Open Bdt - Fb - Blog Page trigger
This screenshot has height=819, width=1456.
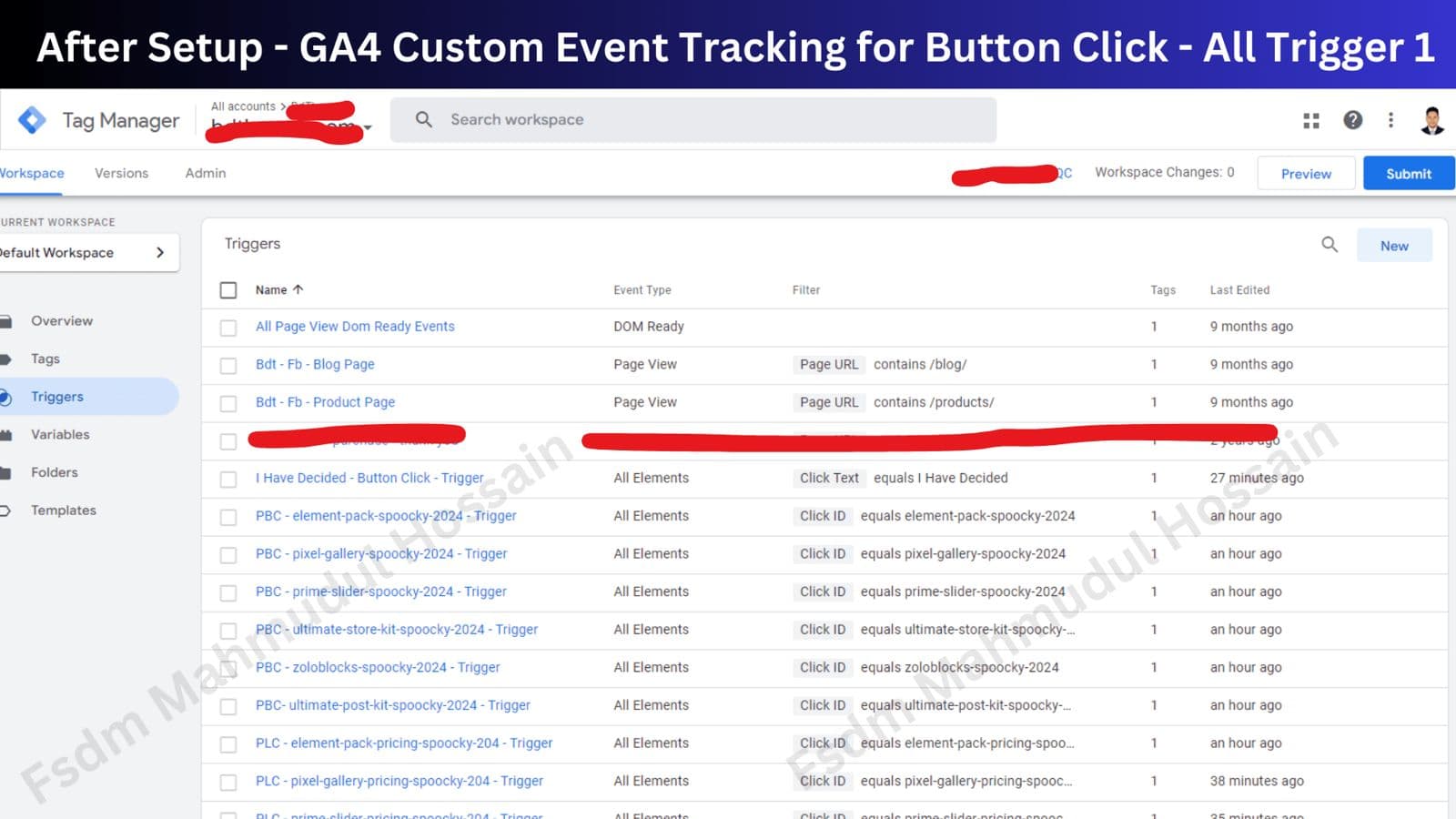point(315,364)
